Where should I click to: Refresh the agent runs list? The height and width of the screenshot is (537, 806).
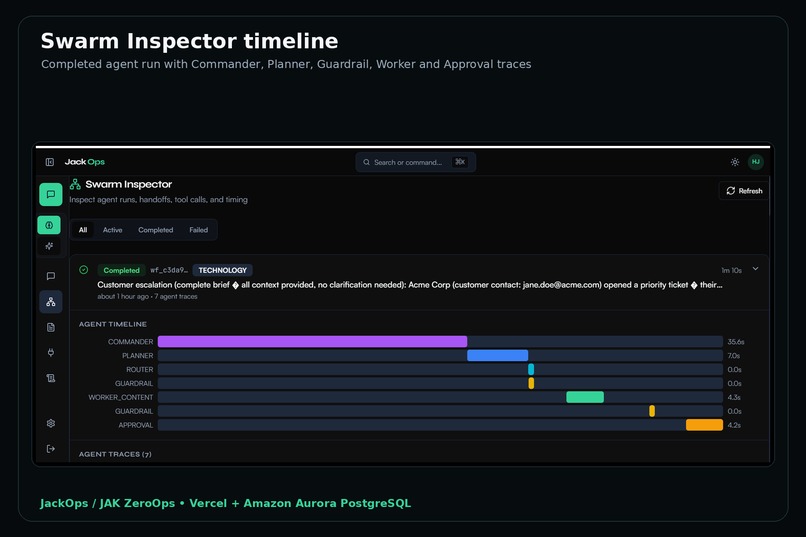pos(744,191)
